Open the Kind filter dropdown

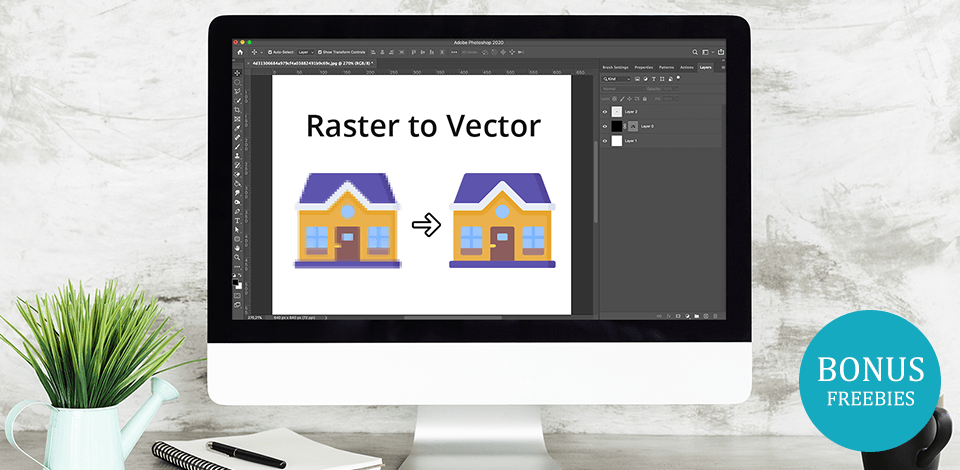616,79
